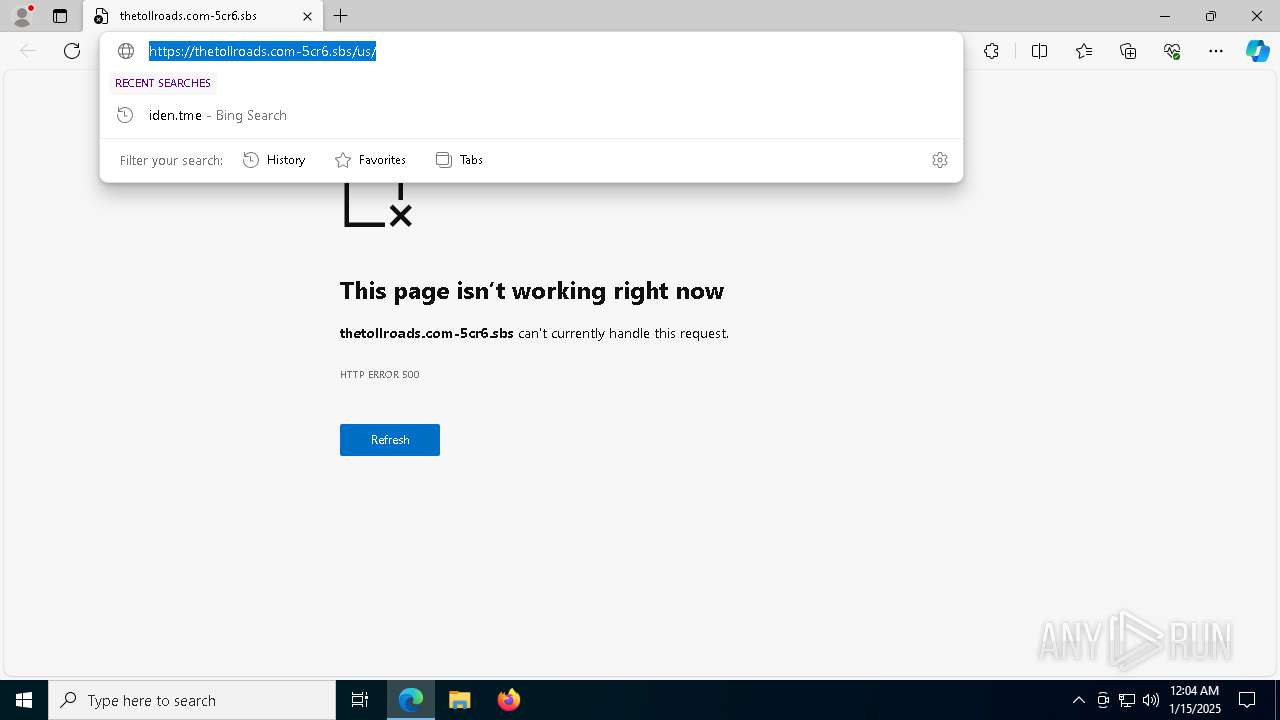The image size is (1280, 720).
Task: Click the globe icon in address bar
Action: point(126,51)
